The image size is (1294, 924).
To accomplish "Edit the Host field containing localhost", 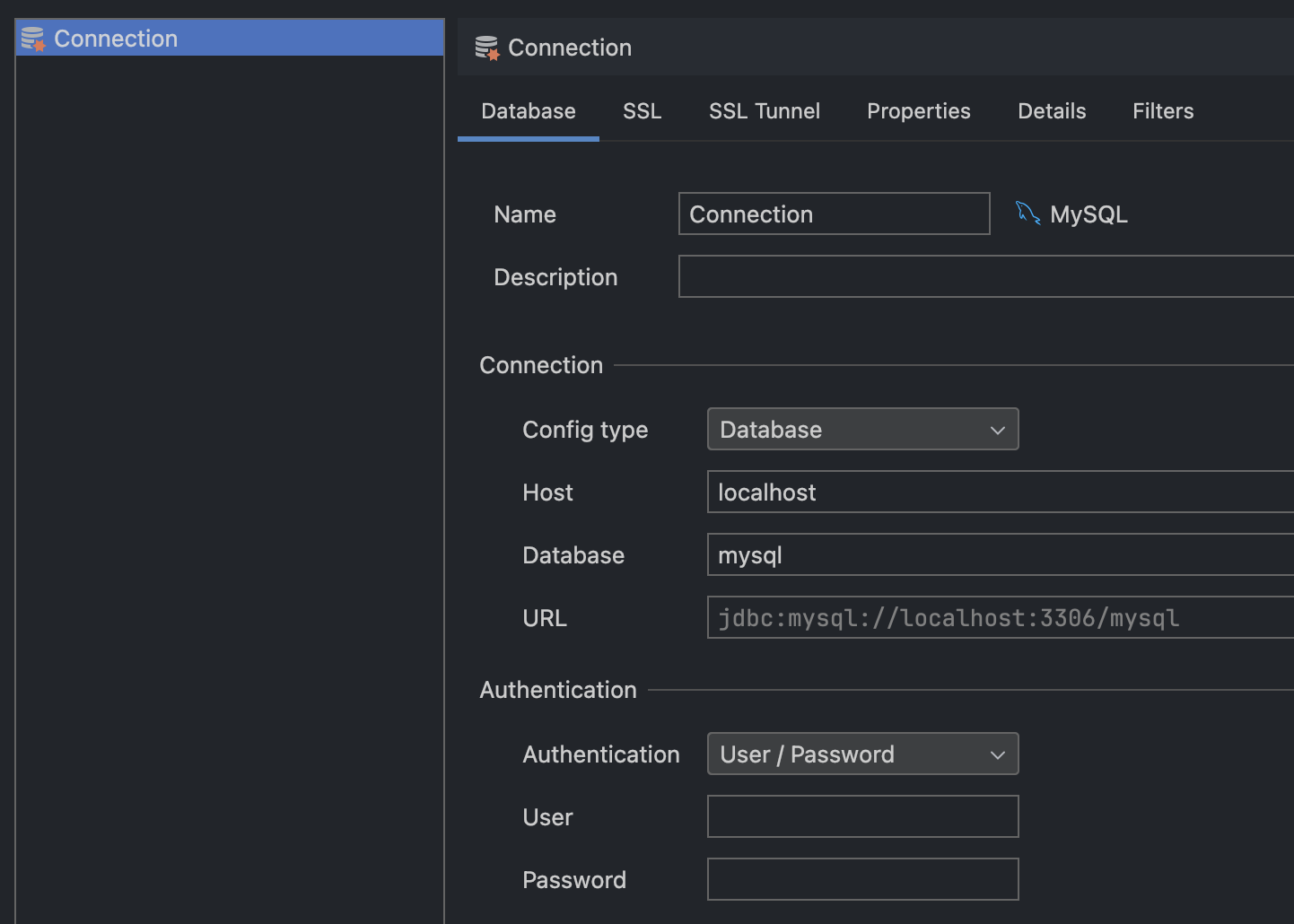I will tap(1000, 493).
